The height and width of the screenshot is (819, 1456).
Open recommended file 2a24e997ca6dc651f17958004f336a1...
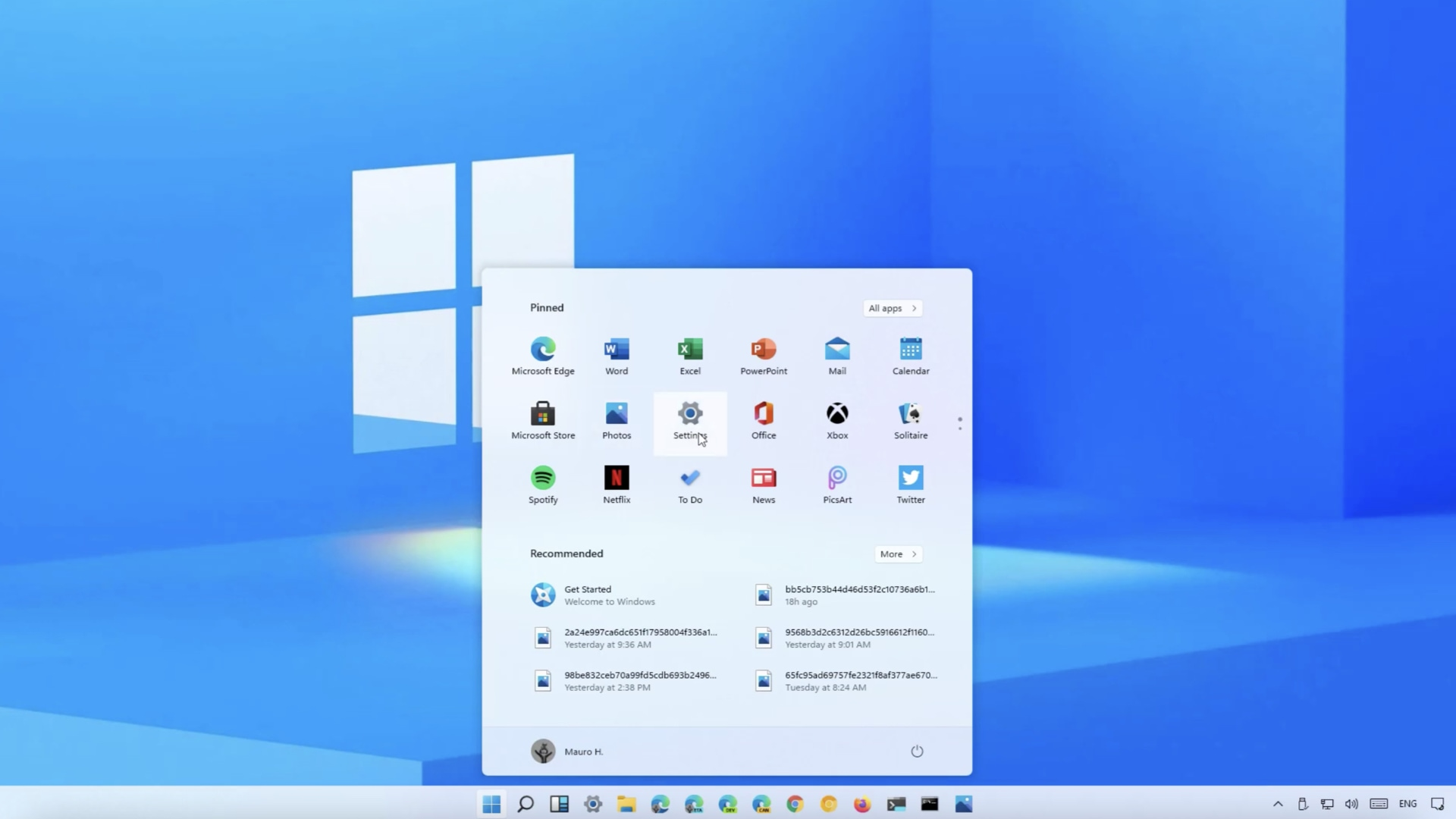tap(626, 638)
